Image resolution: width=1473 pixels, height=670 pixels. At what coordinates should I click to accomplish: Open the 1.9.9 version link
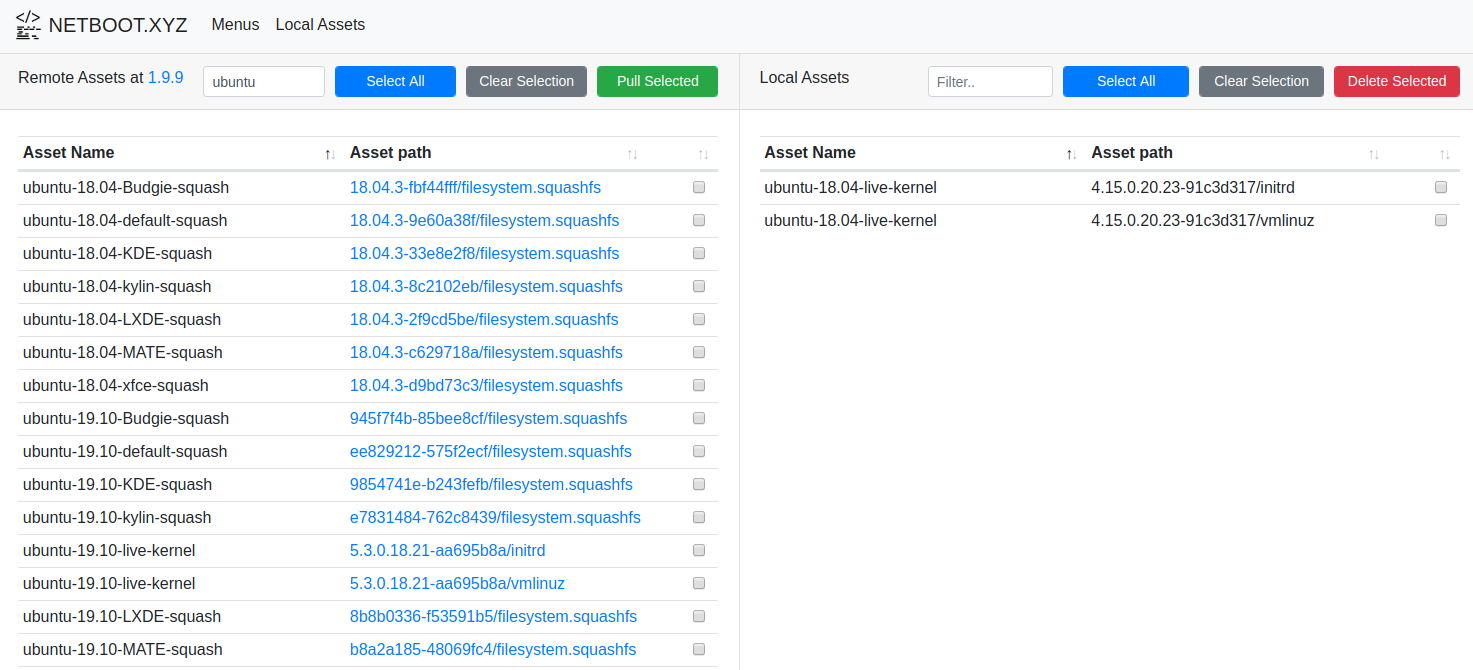point(166,77)
